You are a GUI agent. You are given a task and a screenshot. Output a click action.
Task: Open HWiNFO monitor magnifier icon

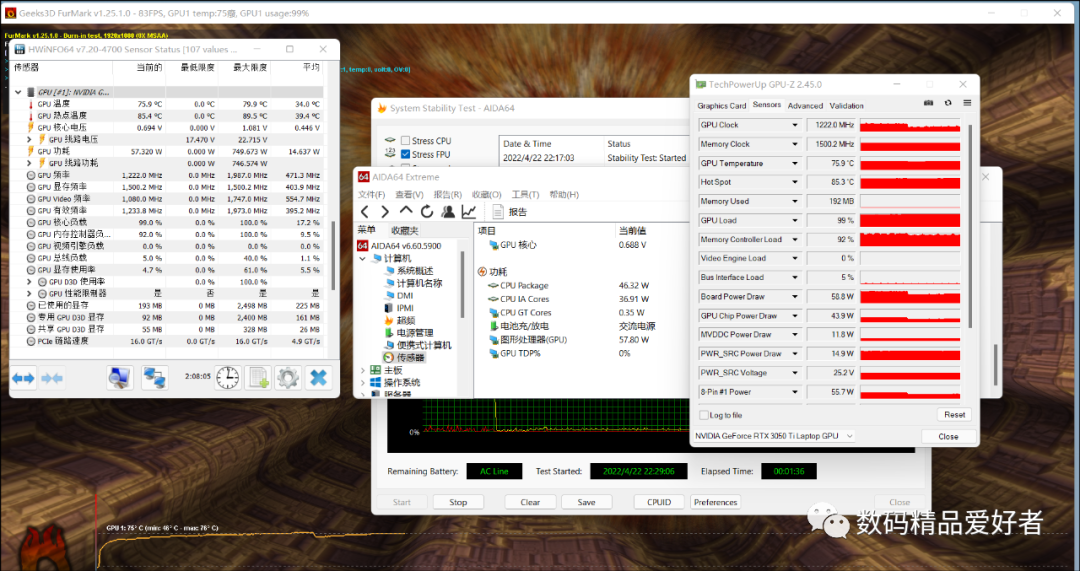coord(119,377)
